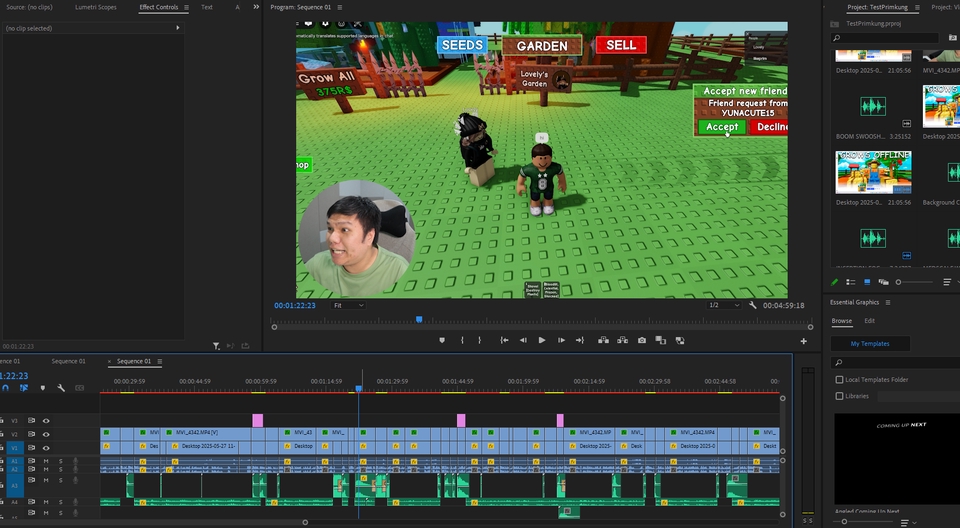Open Essential Graphics panel menu
Screen dimensions: 960x528
pyautogui.click(x=888, y=302)
